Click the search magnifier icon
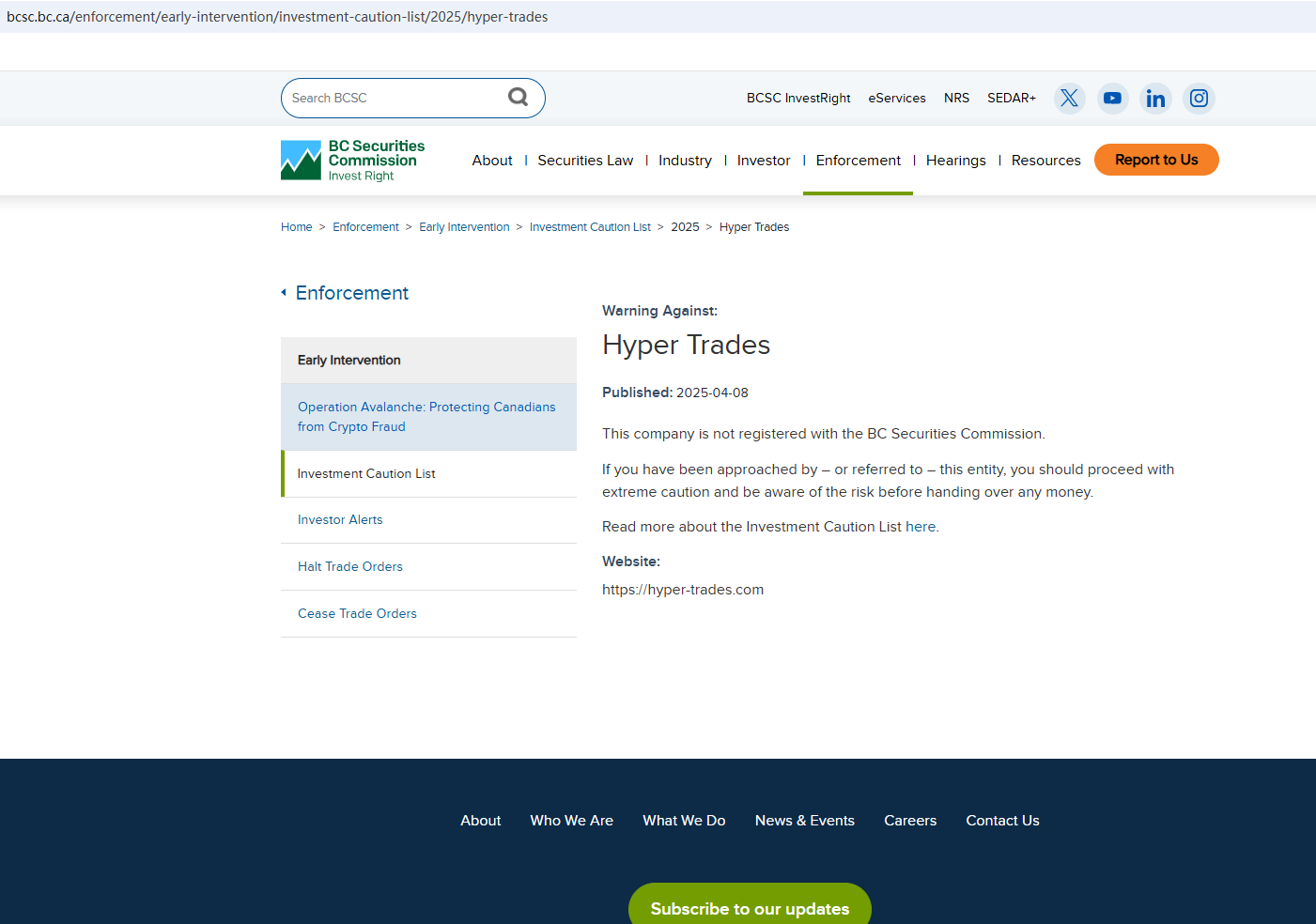This screenshot has height=924, width=1316. pyautogui.click(x=518, y=98)
